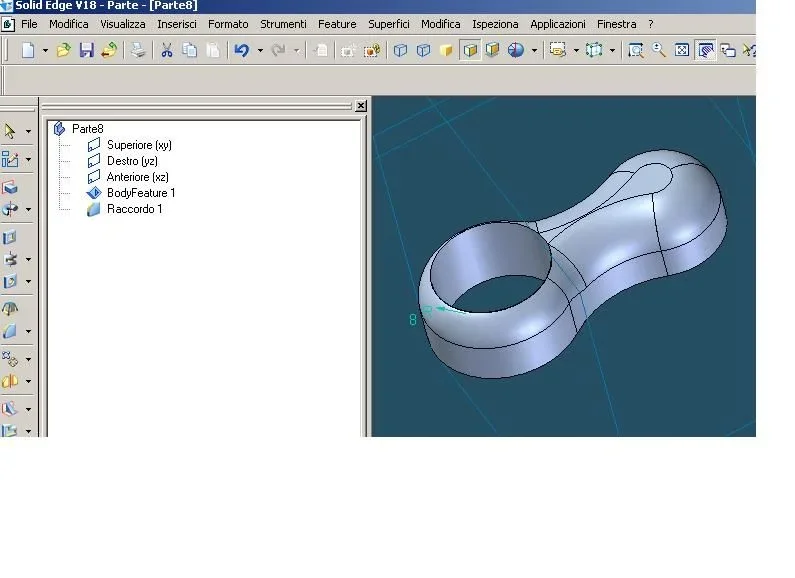Expand the Mirror Copy flyout arrow
This screenshot has height=578, width=795.
coord(28,381)
